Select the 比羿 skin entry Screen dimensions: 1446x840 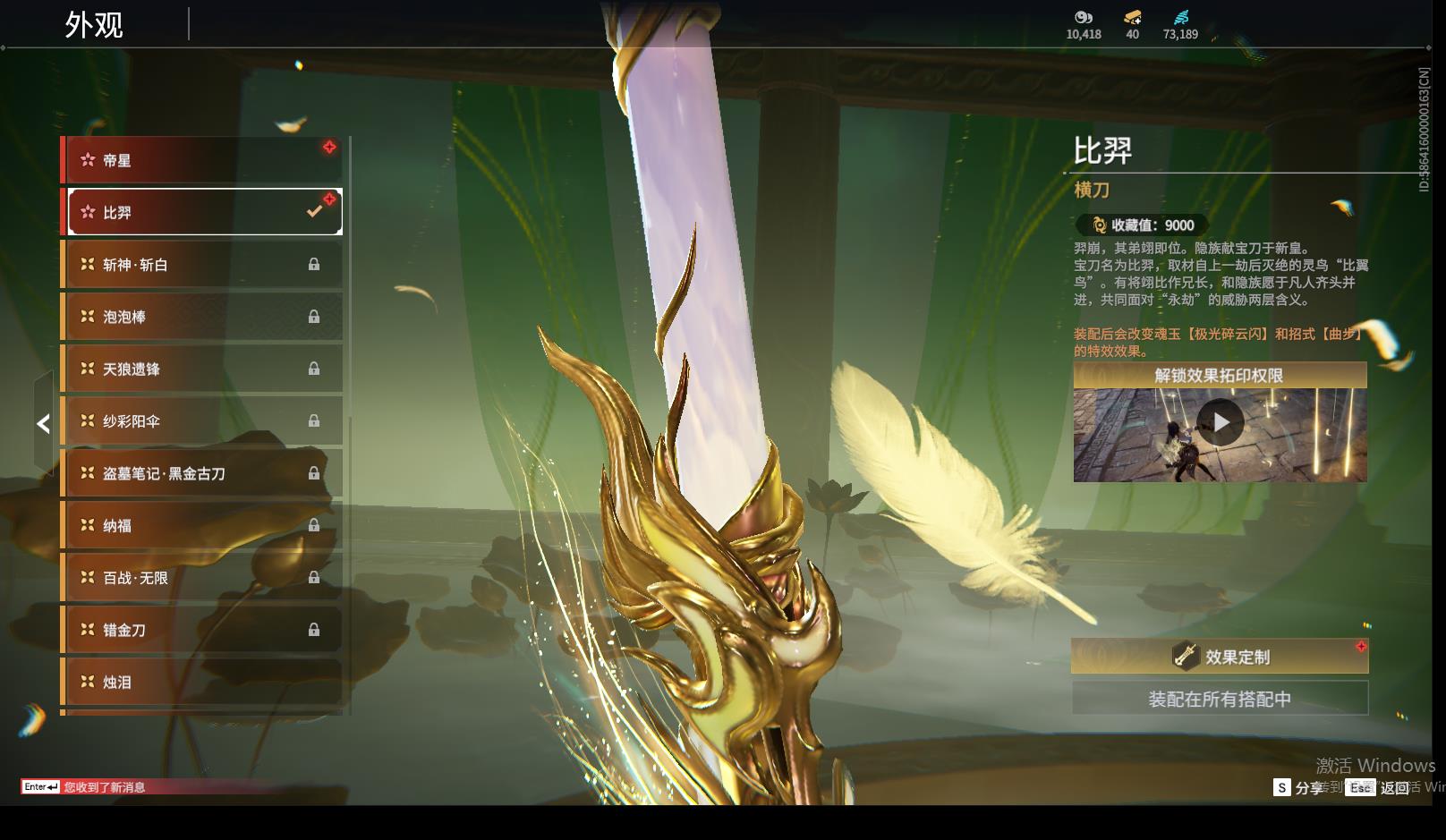click(205, 212)
